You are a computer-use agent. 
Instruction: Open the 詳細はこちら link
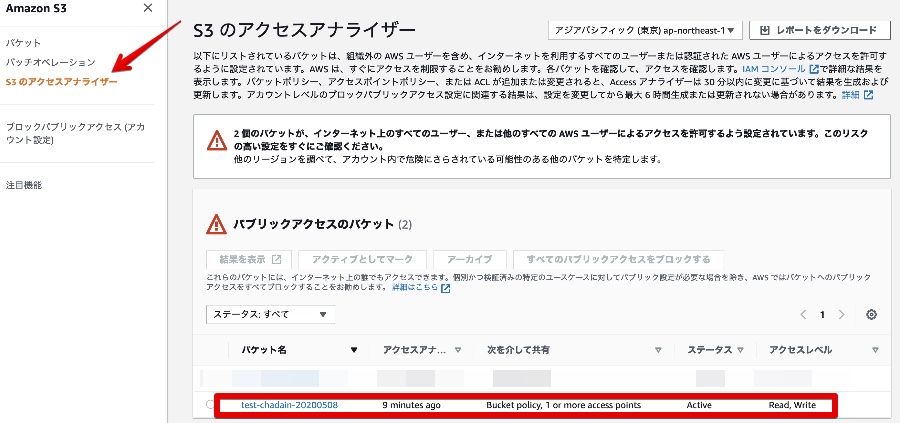(x=414, y=287)
